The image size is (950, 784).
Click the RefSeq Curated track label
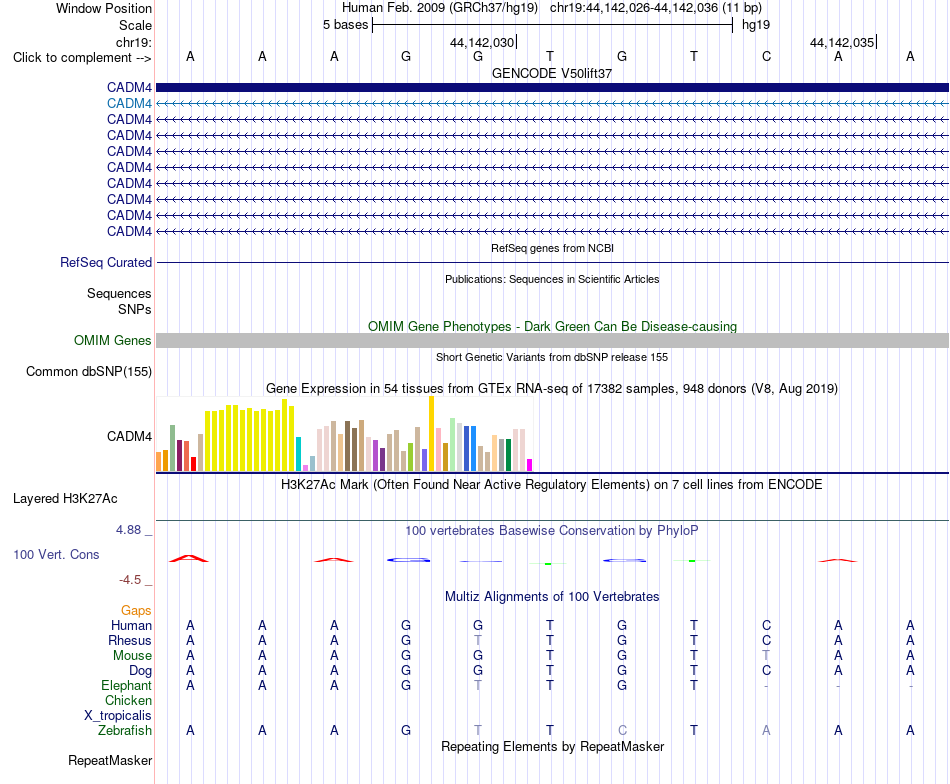coord(105,262)
